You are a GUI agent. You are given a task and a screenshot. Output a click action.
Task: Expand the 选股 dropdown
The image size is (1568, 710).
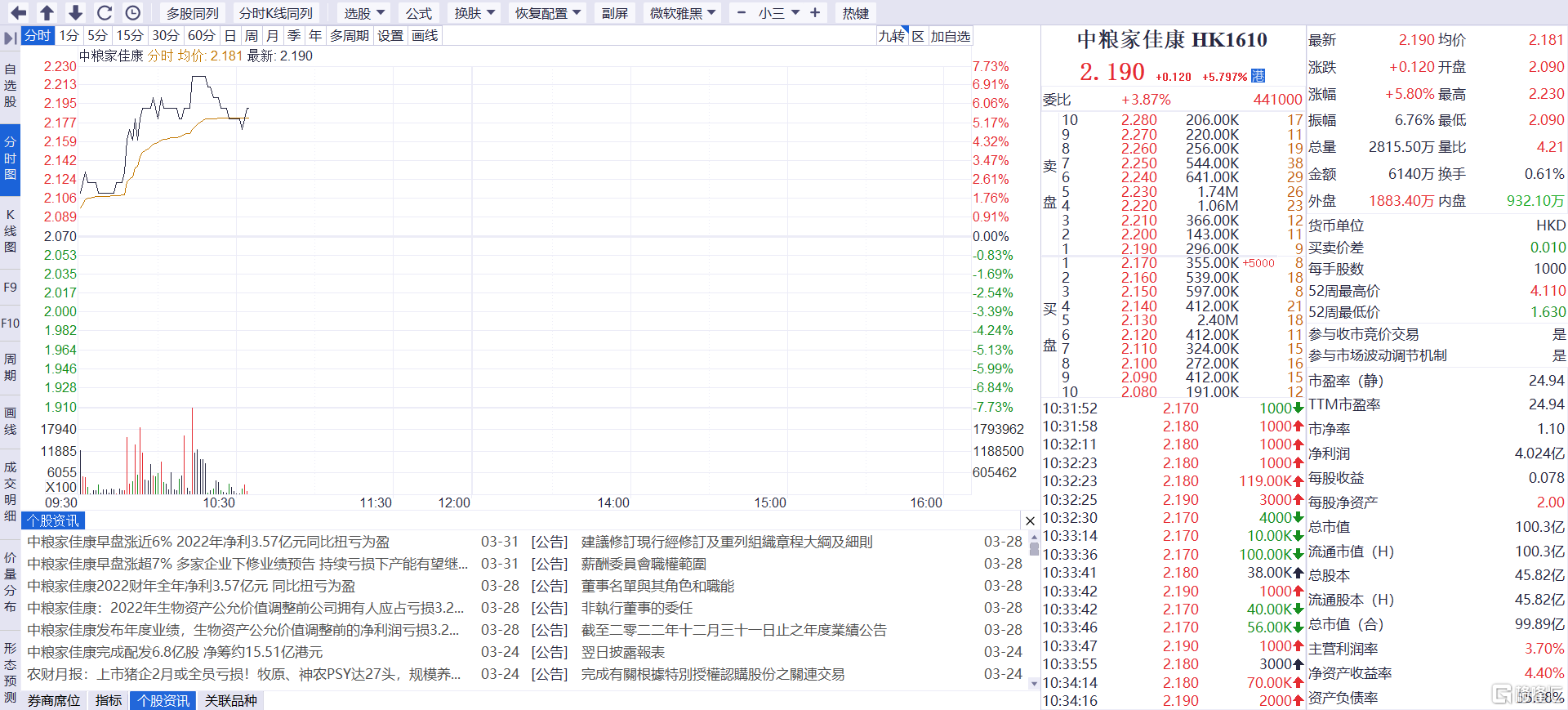coord(364,13)
